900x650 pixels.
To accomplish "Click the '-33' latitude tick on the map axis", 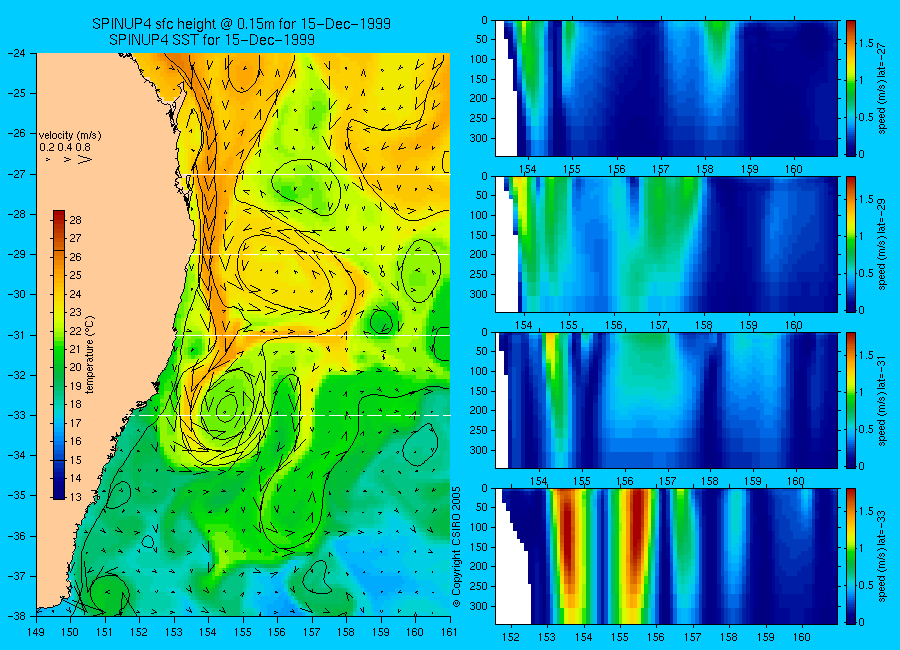I will coord(17,415).
